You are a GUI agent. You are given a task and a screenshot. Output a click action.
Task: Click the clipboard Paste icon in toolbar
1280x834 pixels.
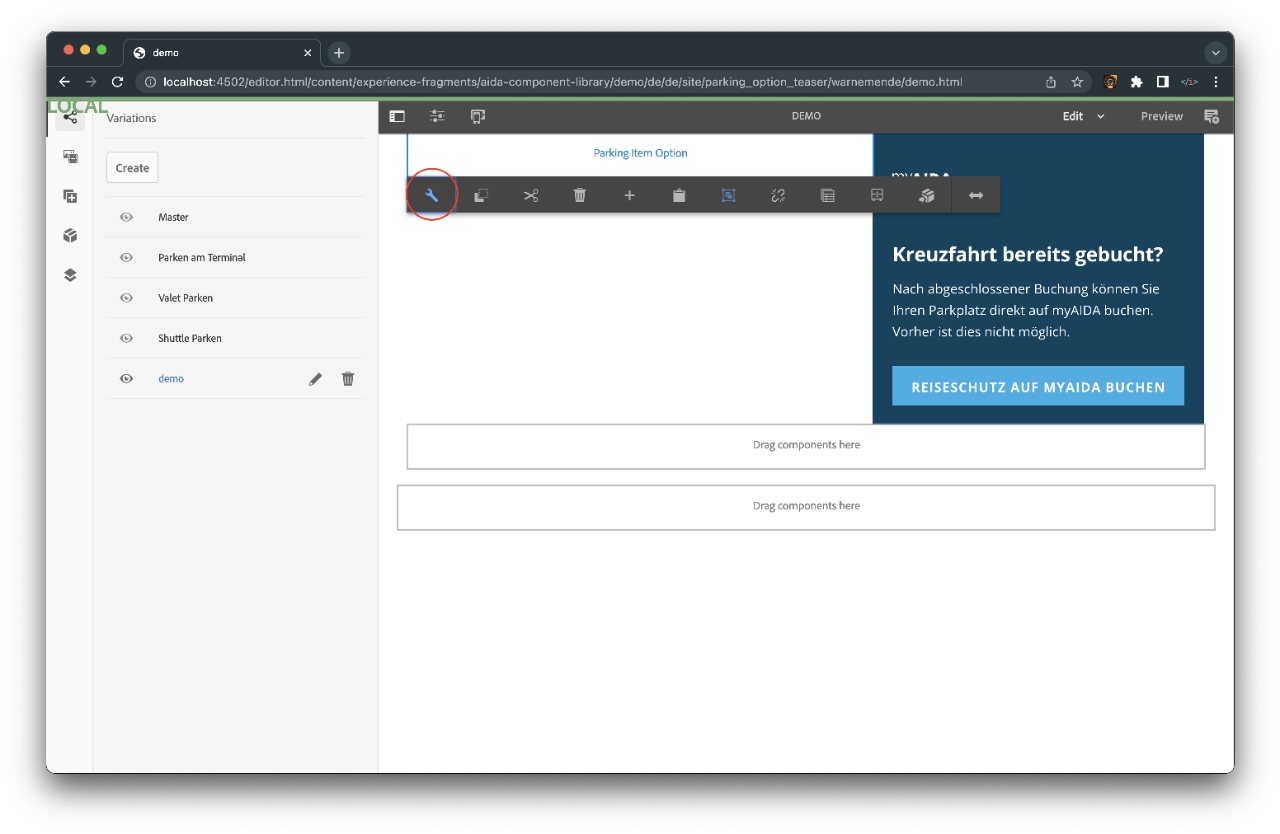[x=679, y=196]
